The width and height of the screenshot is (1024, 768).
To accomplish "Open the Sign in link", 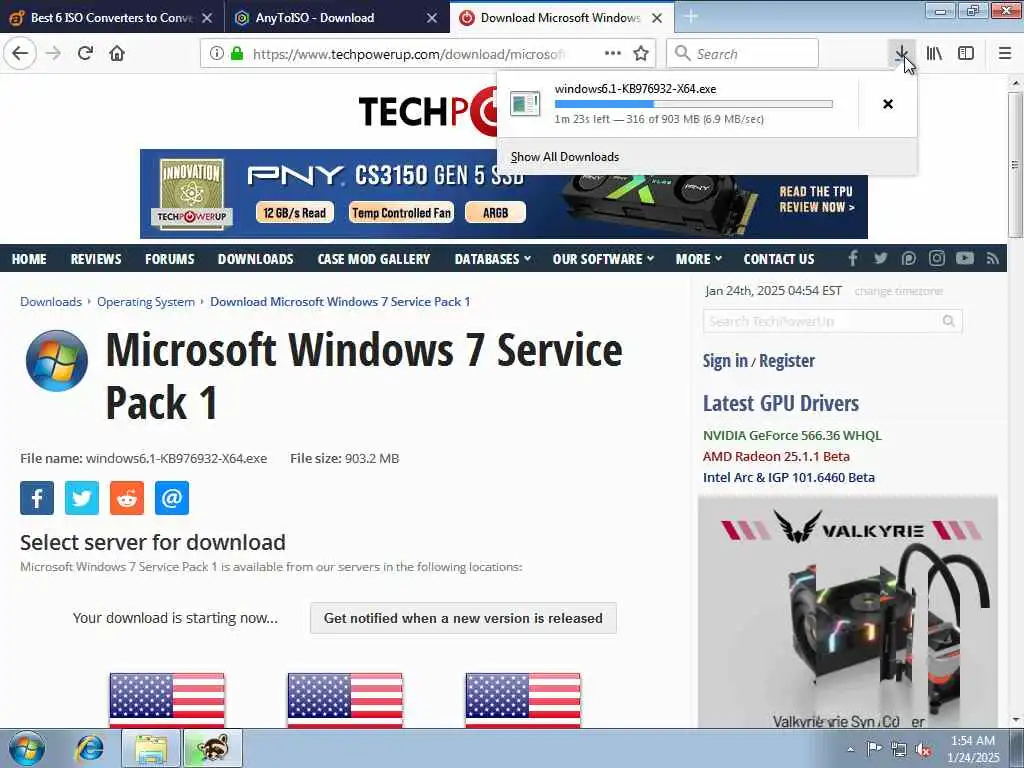I will tap(725, 360).
